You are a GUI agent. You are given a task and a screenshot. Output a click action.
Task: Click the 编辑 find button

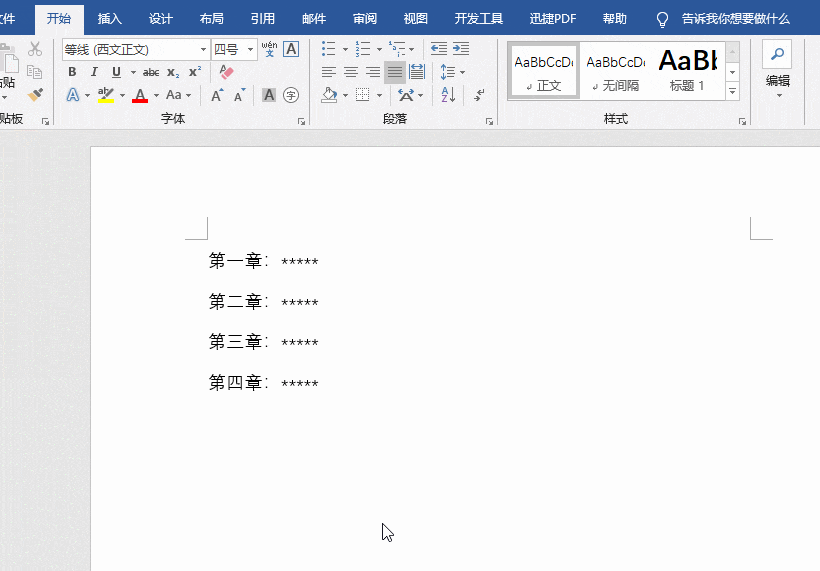[777, 68]
